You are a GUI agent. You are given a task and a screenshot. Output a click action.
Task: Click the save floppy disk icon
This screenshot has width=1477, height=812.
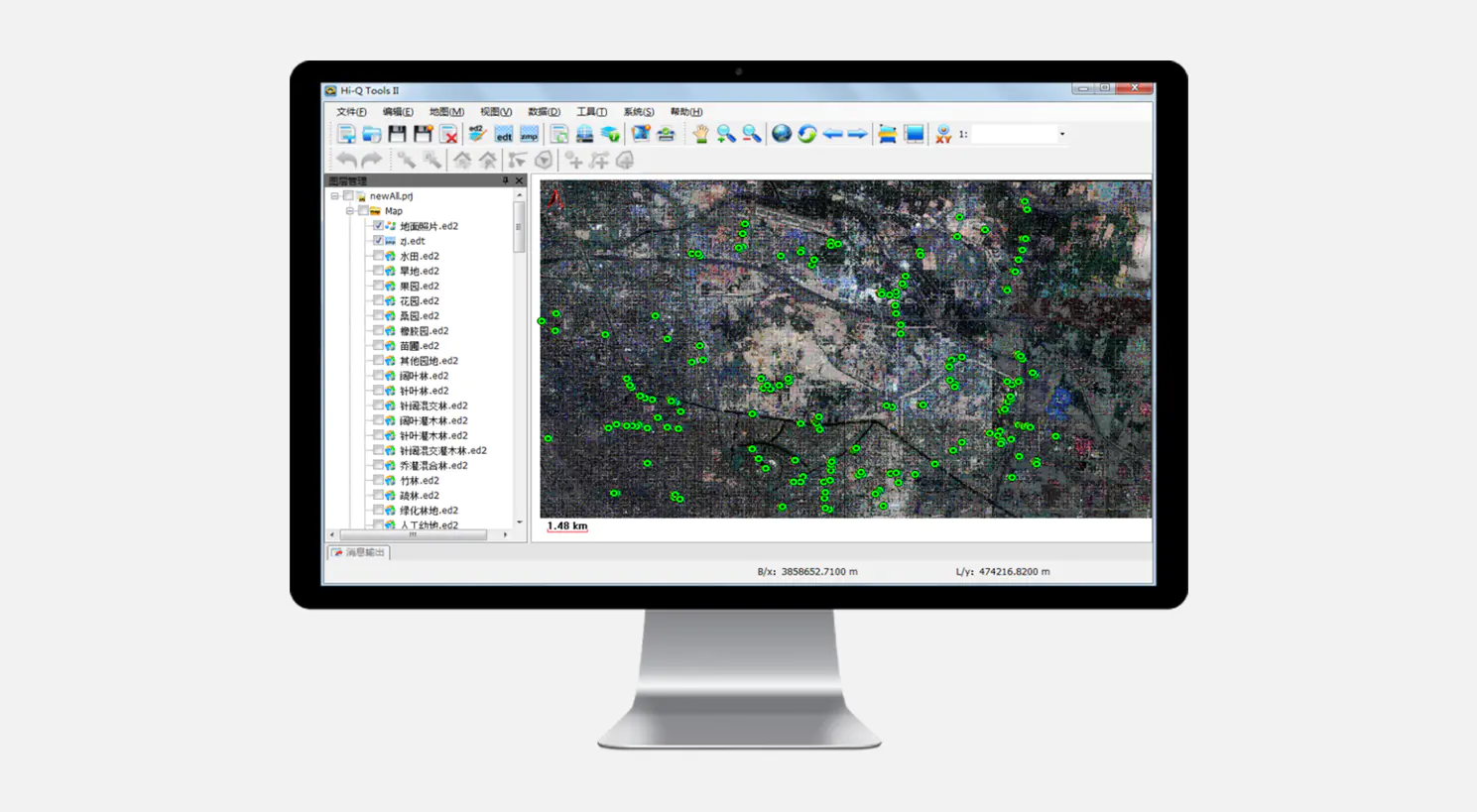pyautogui.click(x=397, y=134)
